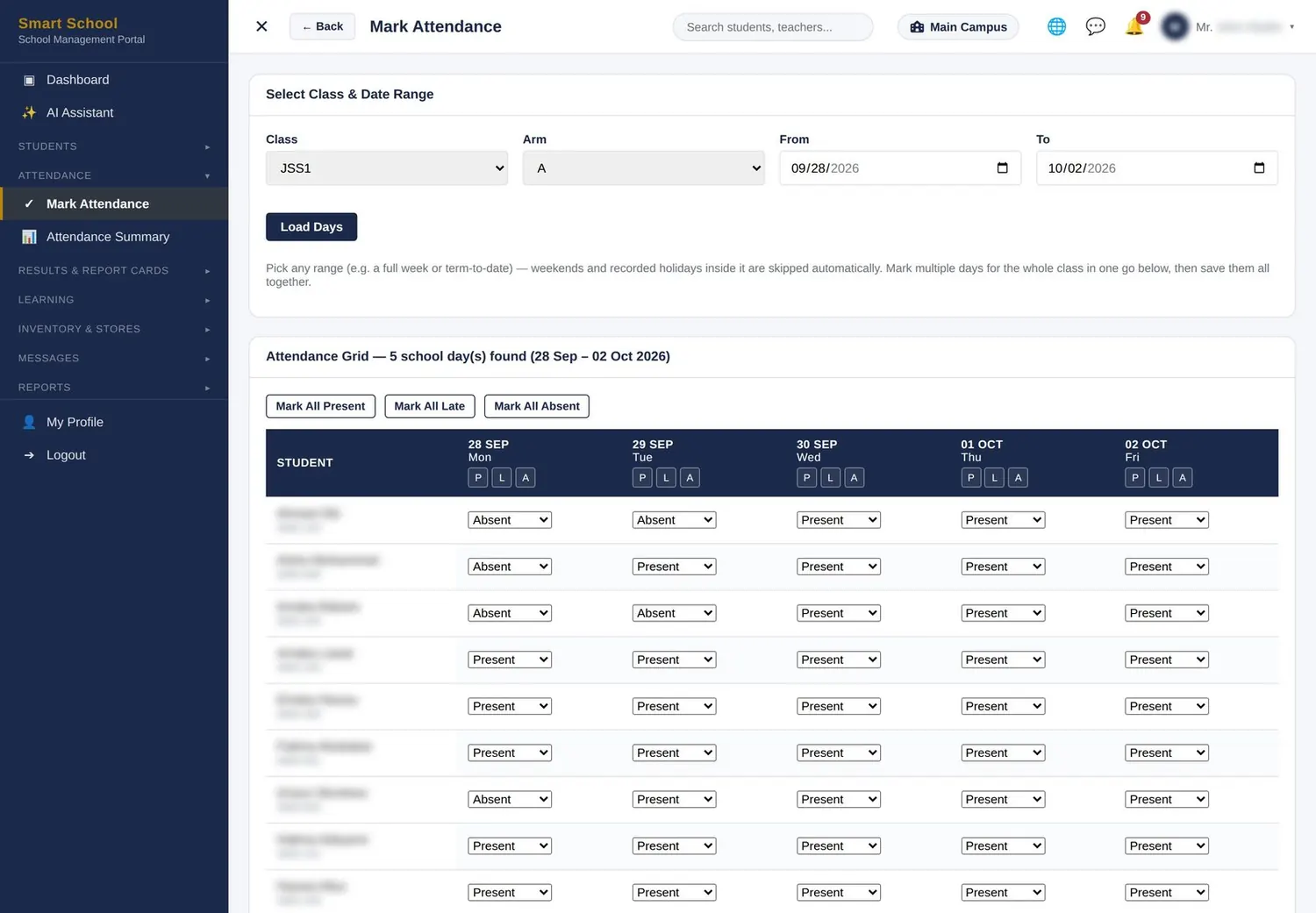The height and width of the screenshot is (913, 1316).
Task: Mark all present for 28 SEP column
Action: coord(478,478)
